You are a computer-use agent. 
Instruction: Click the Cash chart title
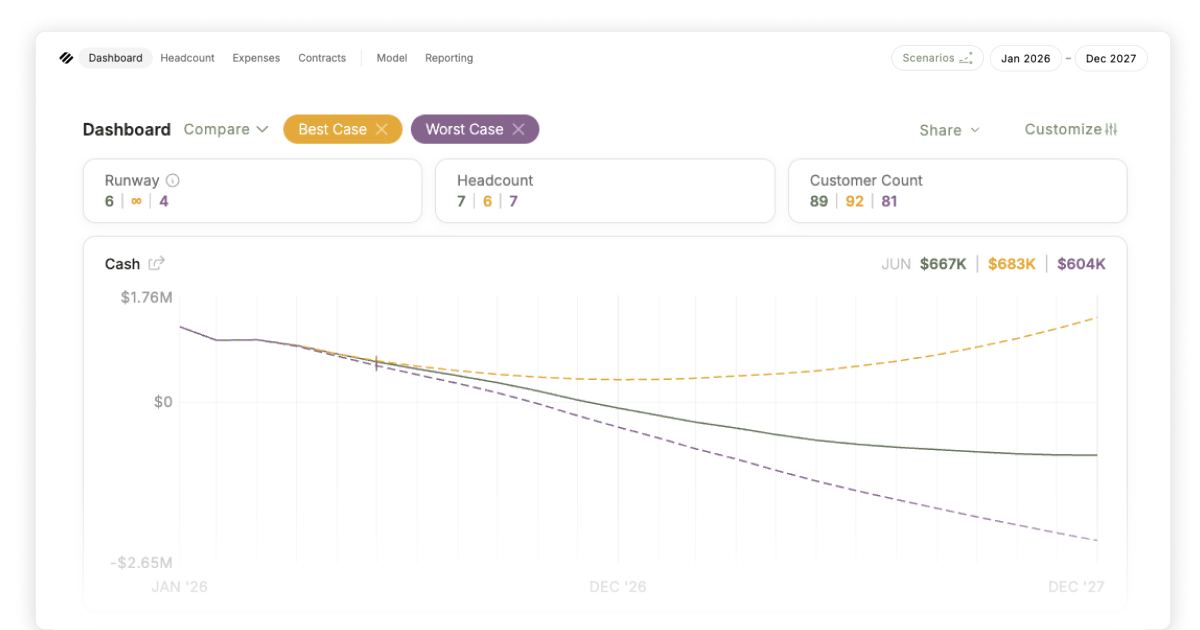tap(122, 264)
